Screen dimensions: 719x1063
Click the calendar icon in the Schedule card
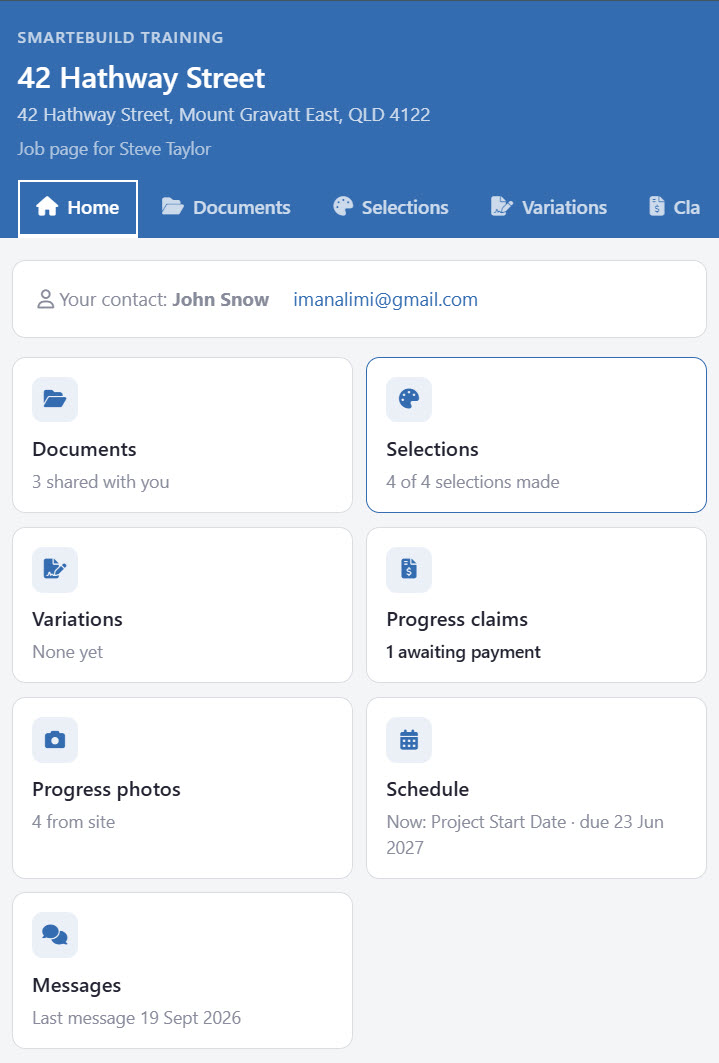coord(409,739)
